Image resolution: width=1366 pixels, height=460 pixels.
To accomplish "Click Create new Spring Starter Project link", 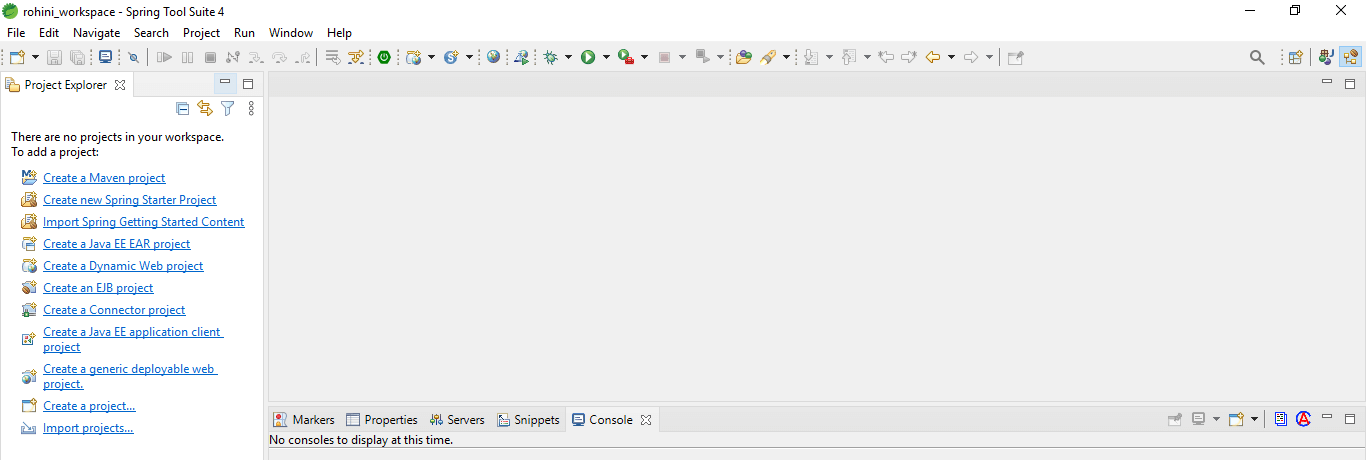I will [x=130, y=200].
